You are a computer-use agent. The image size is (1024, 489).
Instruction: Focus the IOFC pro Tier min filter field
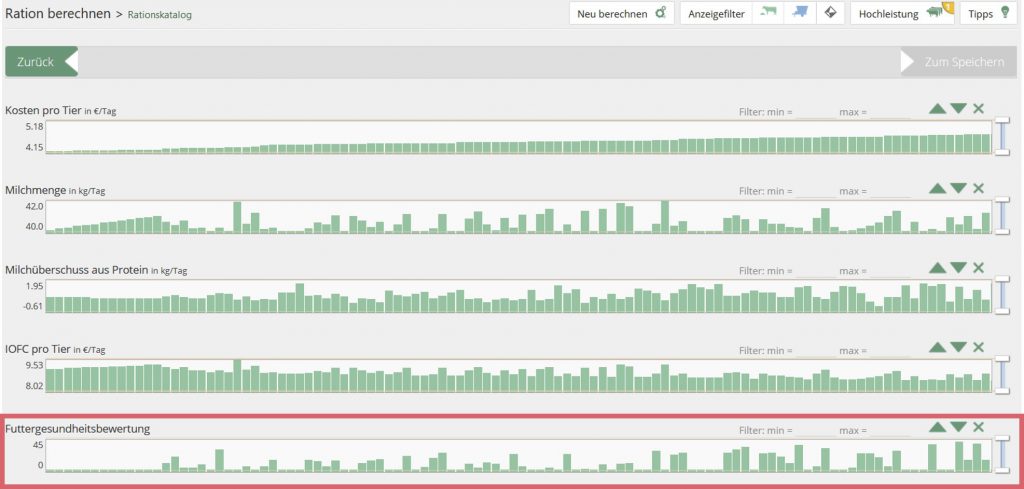(x=816, y=351)
